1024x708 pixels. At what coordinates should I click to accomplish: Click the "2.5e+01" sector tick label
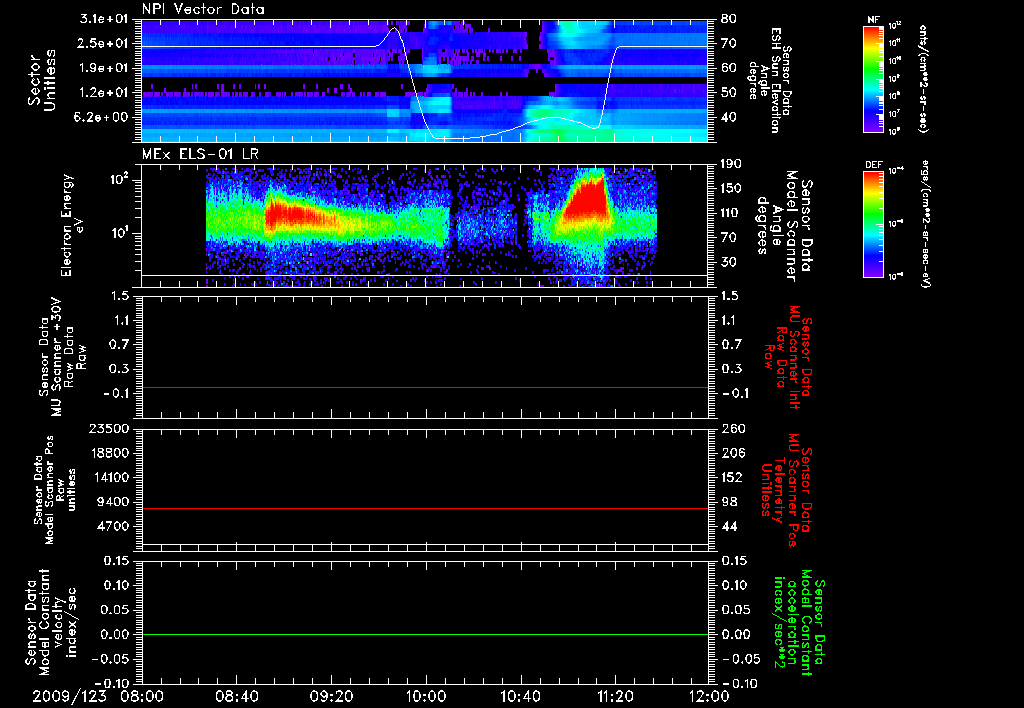[x=104, y=43]
